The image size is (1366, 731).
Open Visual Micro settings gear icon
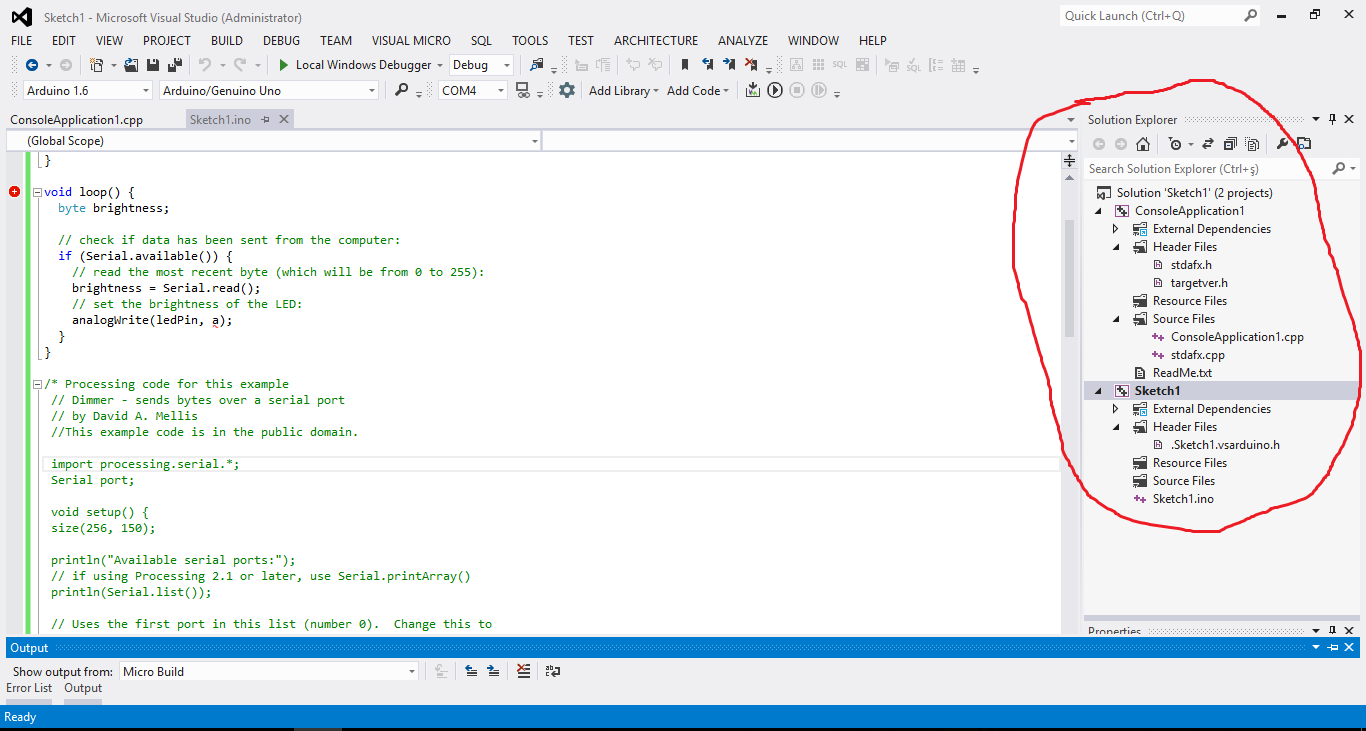(567, 90)
